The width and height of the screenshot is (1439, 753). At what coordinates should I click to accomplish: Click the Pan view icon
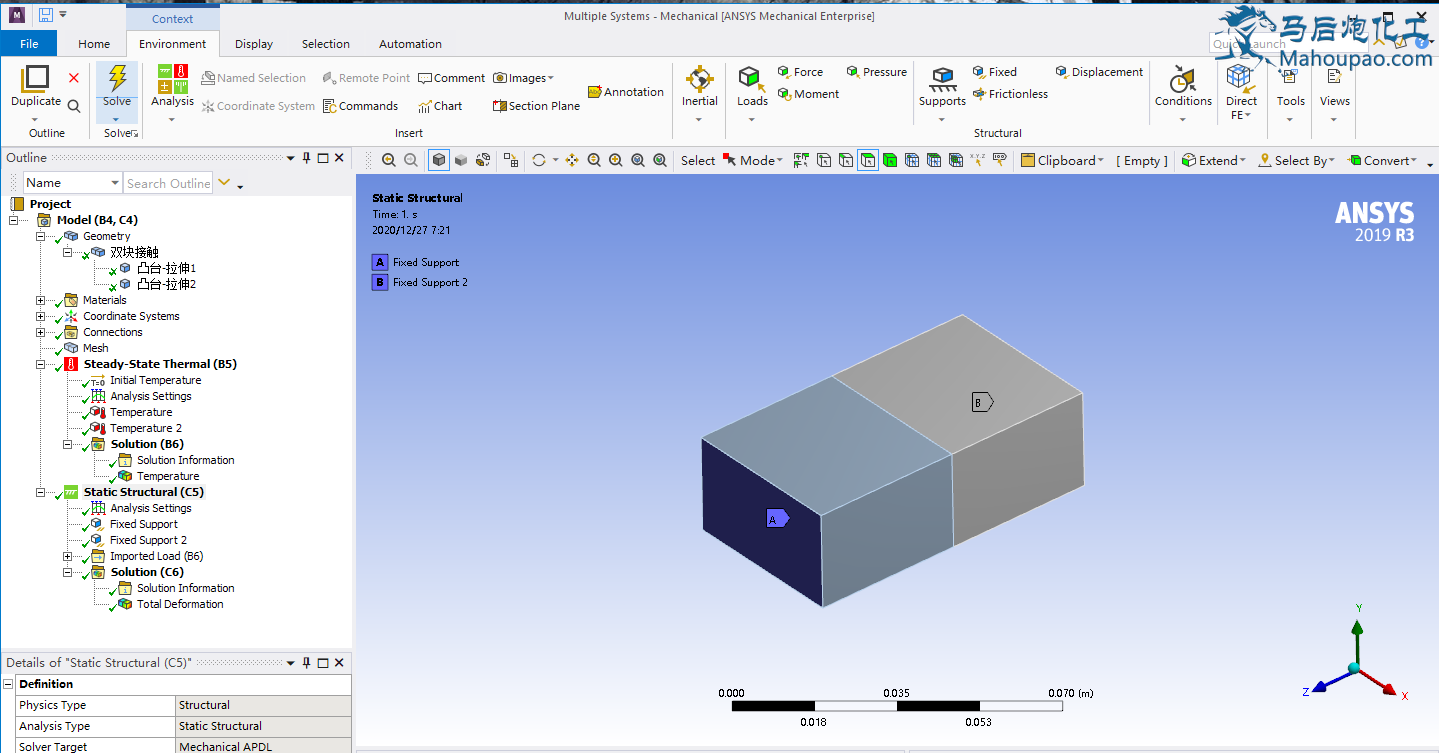572,160
